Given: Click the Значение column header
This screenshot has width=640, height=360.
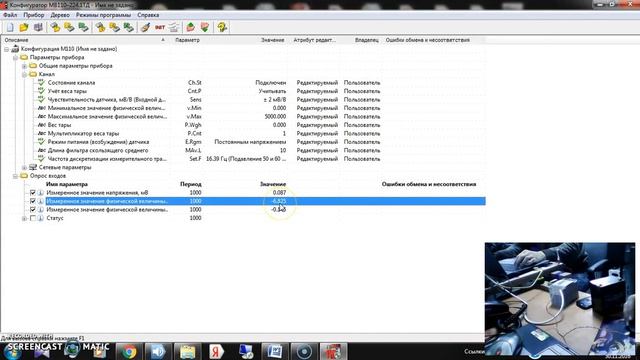Looking at the screenshot, I should click(x=273, y=40).
